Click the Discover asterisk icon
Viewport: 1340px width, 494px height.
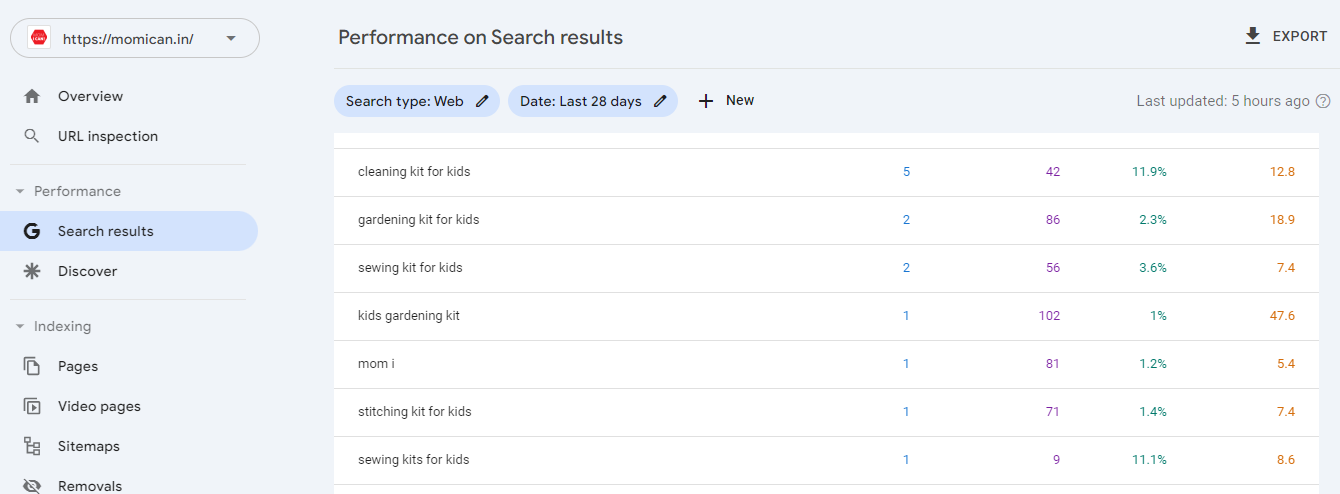[32, 271]
